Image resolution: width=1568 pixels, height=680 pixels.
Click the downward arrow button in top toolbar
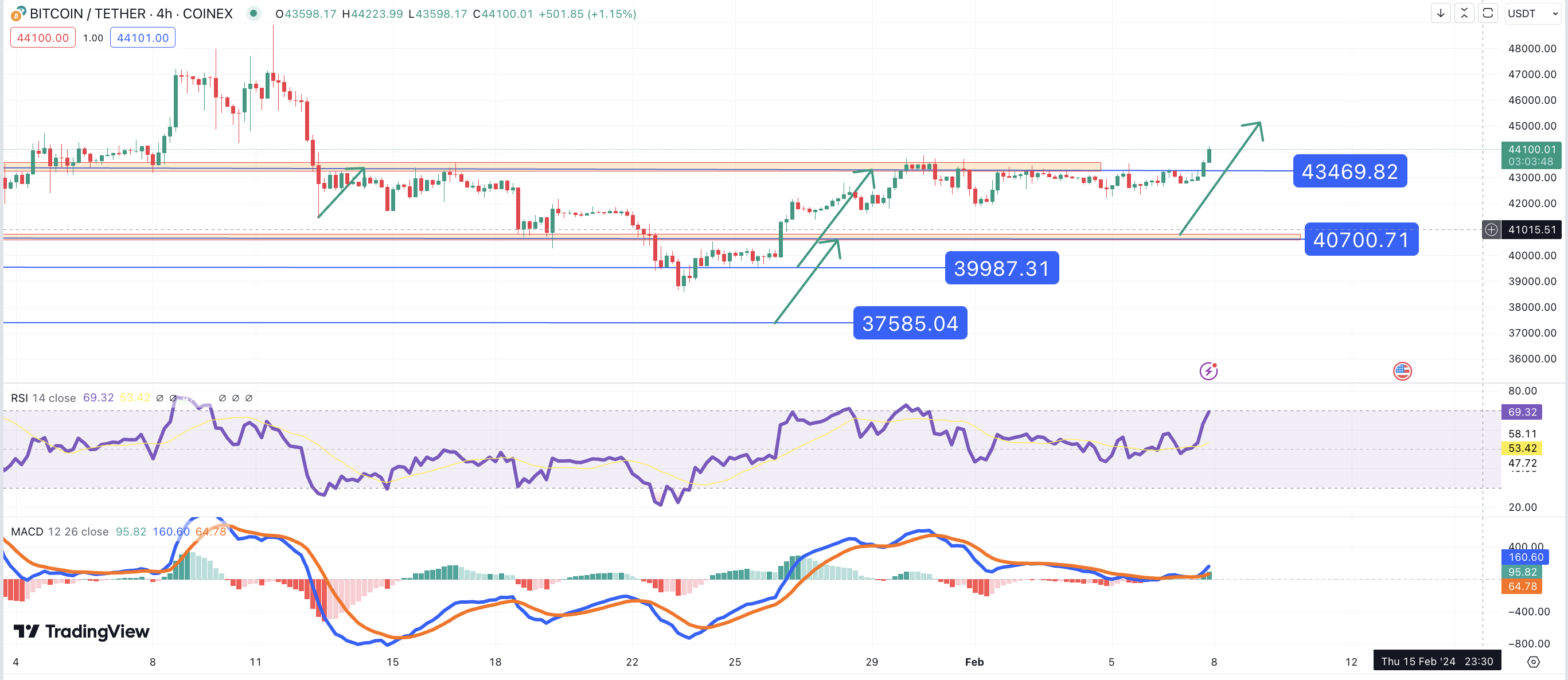click(x=1440, y=13)
